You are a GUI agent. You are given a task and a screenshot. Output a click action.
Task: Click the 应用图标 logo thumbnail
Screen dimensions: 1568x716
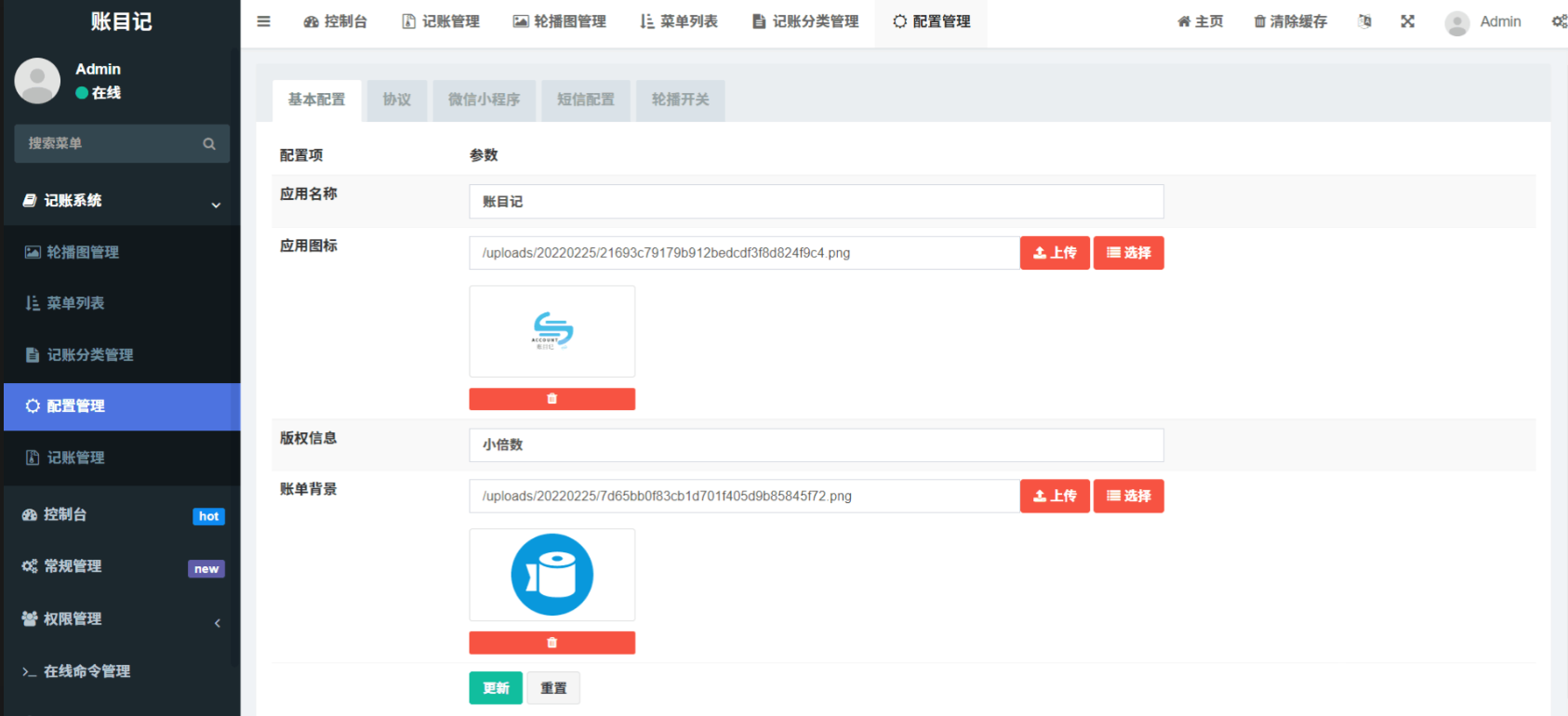point(552,331)
